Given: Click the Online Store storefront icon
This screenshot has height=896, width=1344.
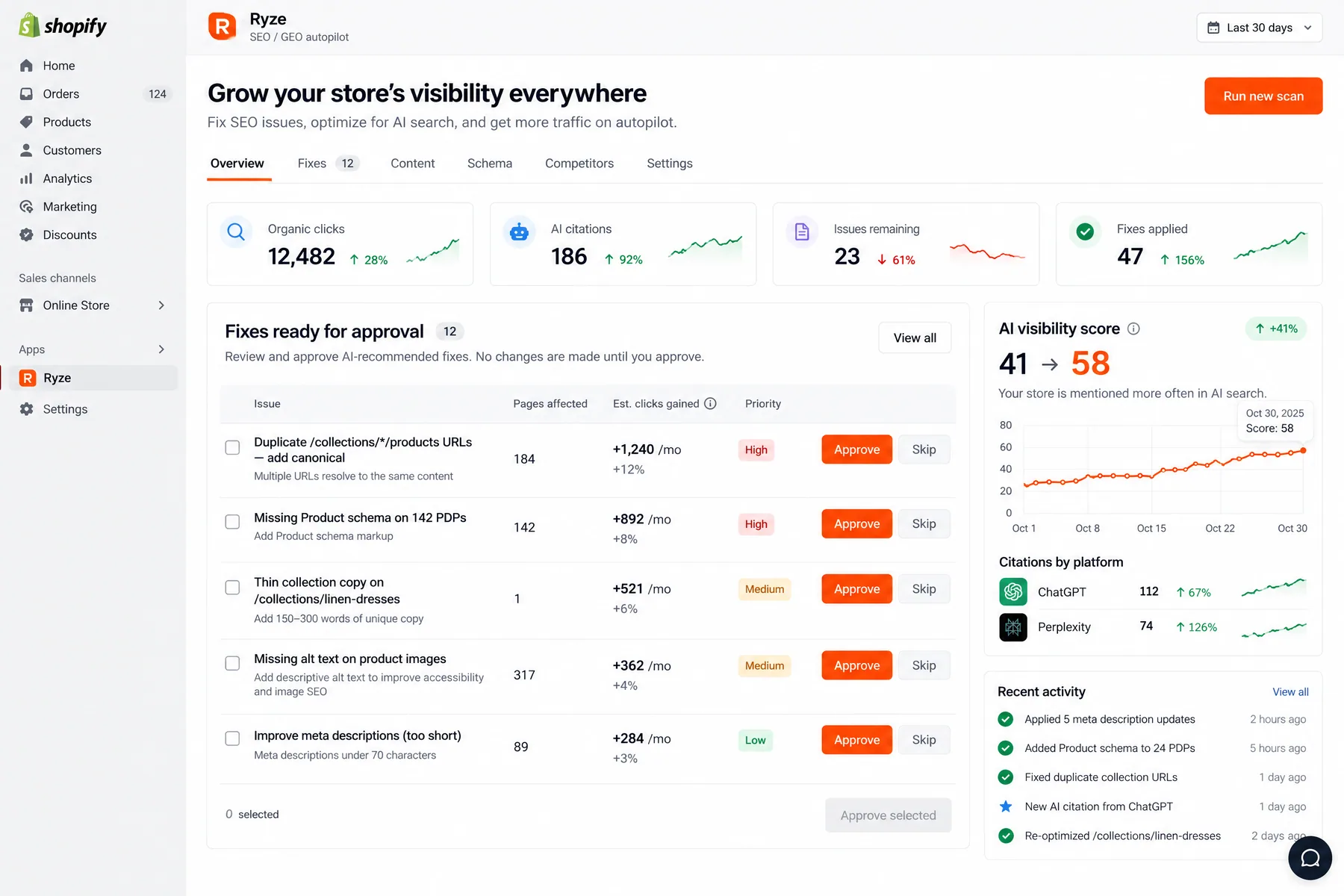Looking at the screenshot, I should (26, 305).
